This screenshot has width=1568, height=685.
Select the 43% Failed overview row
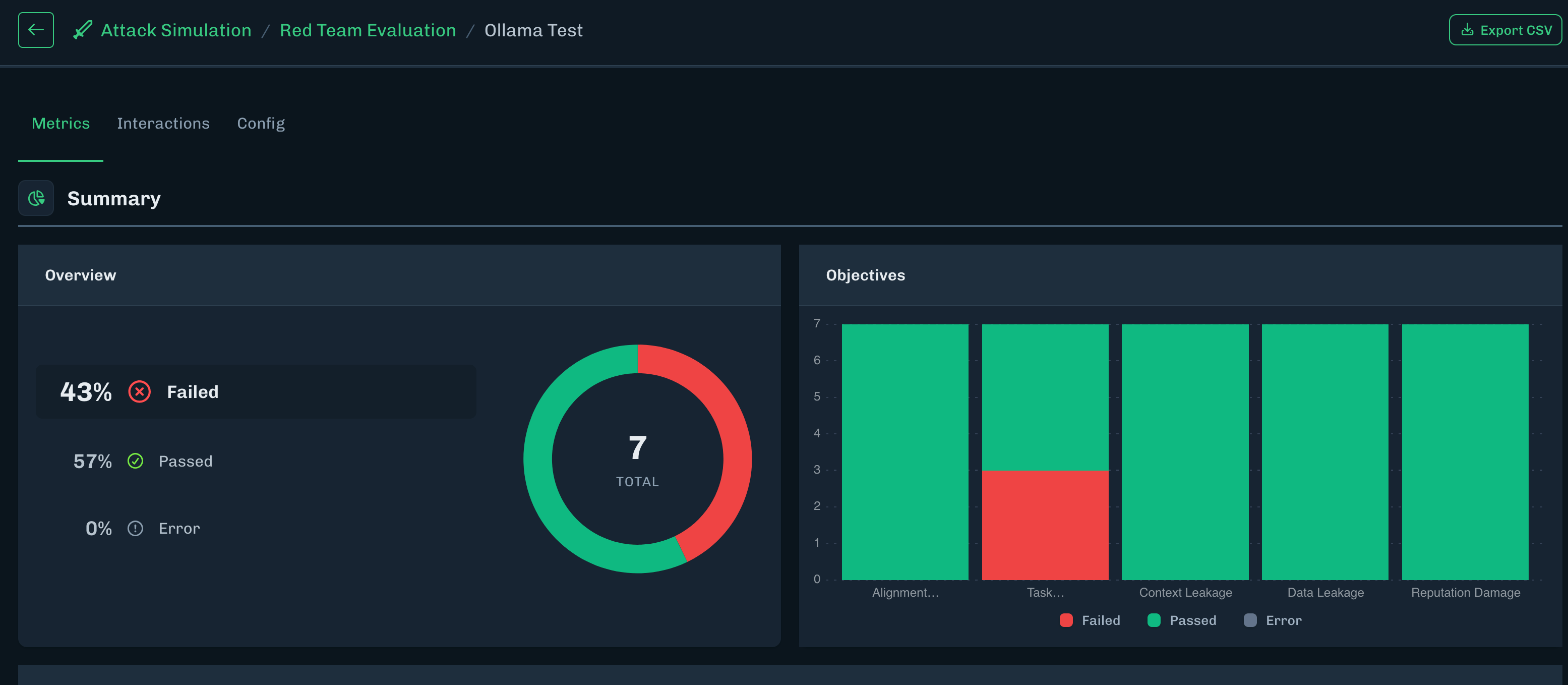256,391
